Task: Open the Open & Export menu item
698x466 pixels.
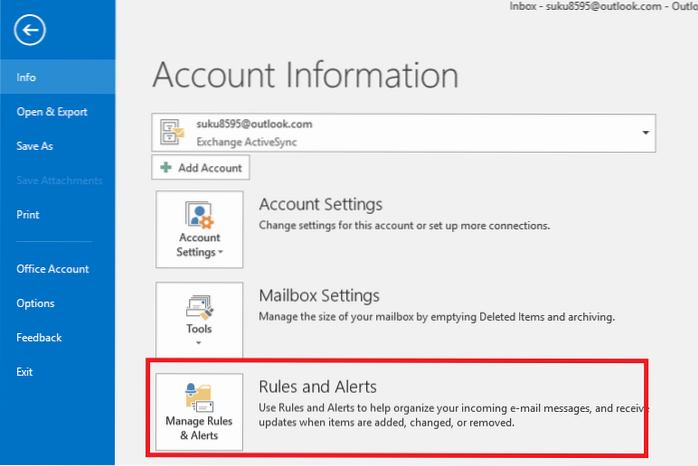Action: [x=51, y=111]
